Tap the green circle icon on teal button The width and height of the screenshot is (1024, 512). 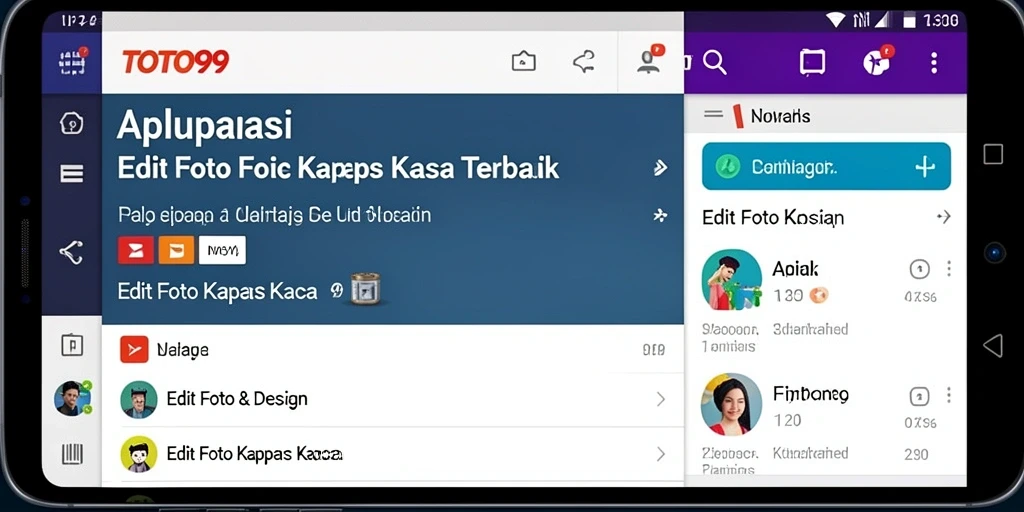[727, 167]
